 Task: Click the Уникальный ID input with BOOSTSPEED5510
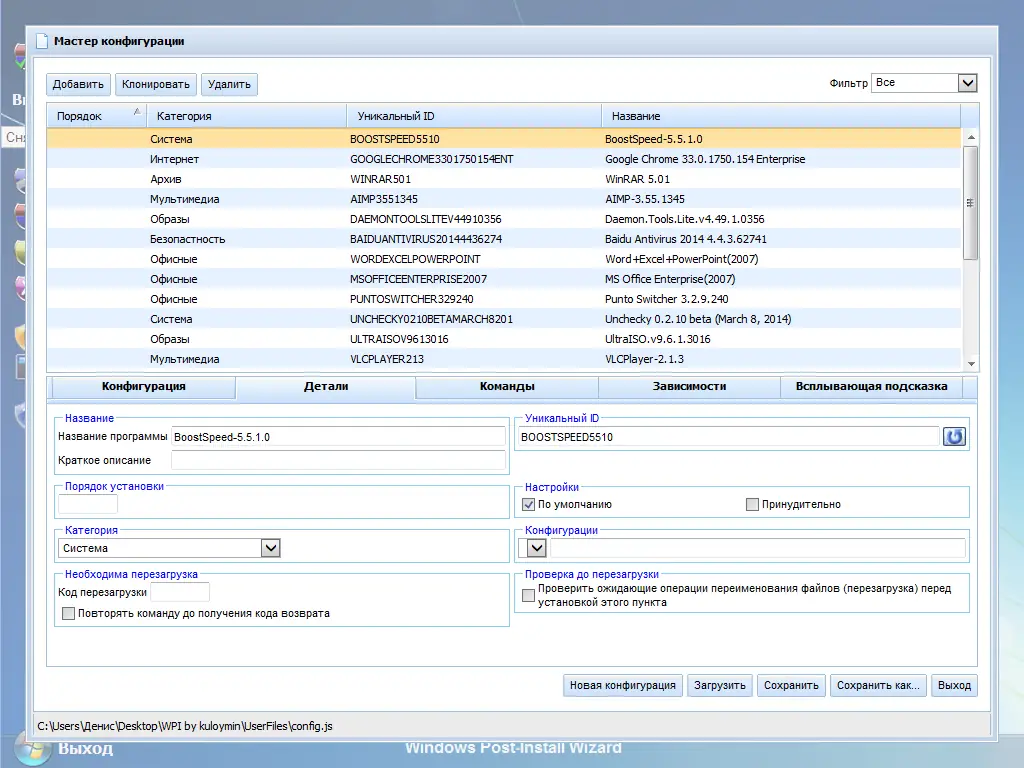(729, 437)
